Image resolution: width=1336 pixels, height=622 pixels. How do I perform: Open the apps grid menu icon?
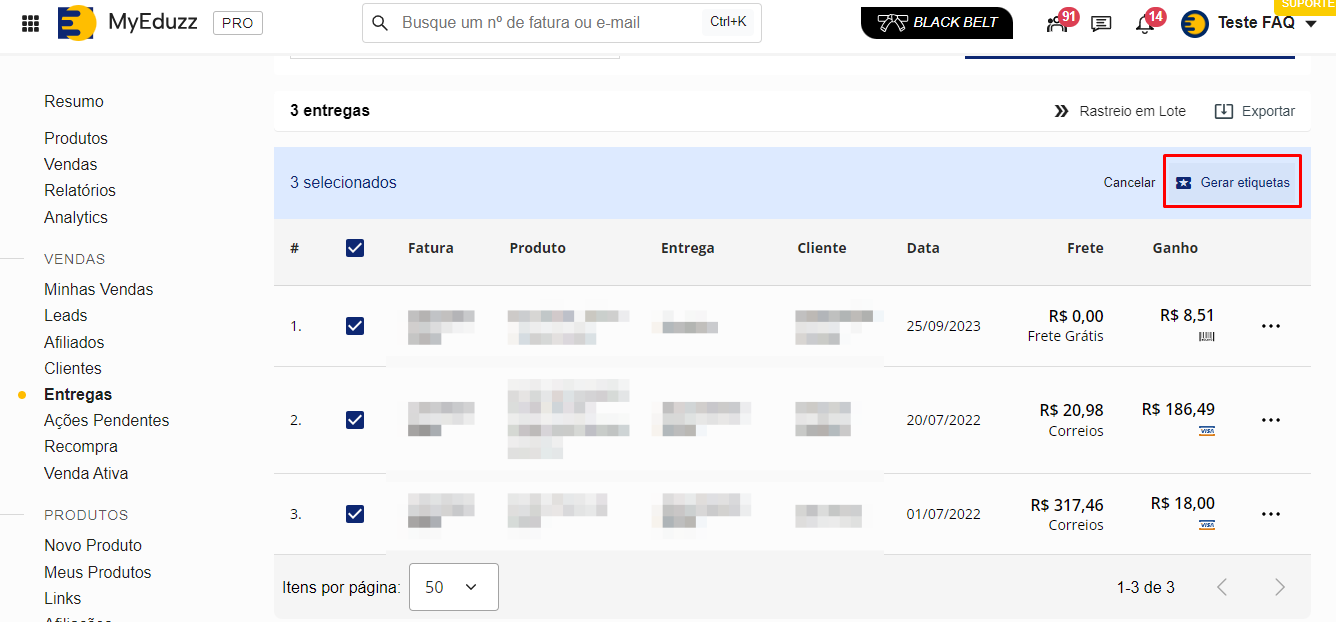[x=31, y=23]
